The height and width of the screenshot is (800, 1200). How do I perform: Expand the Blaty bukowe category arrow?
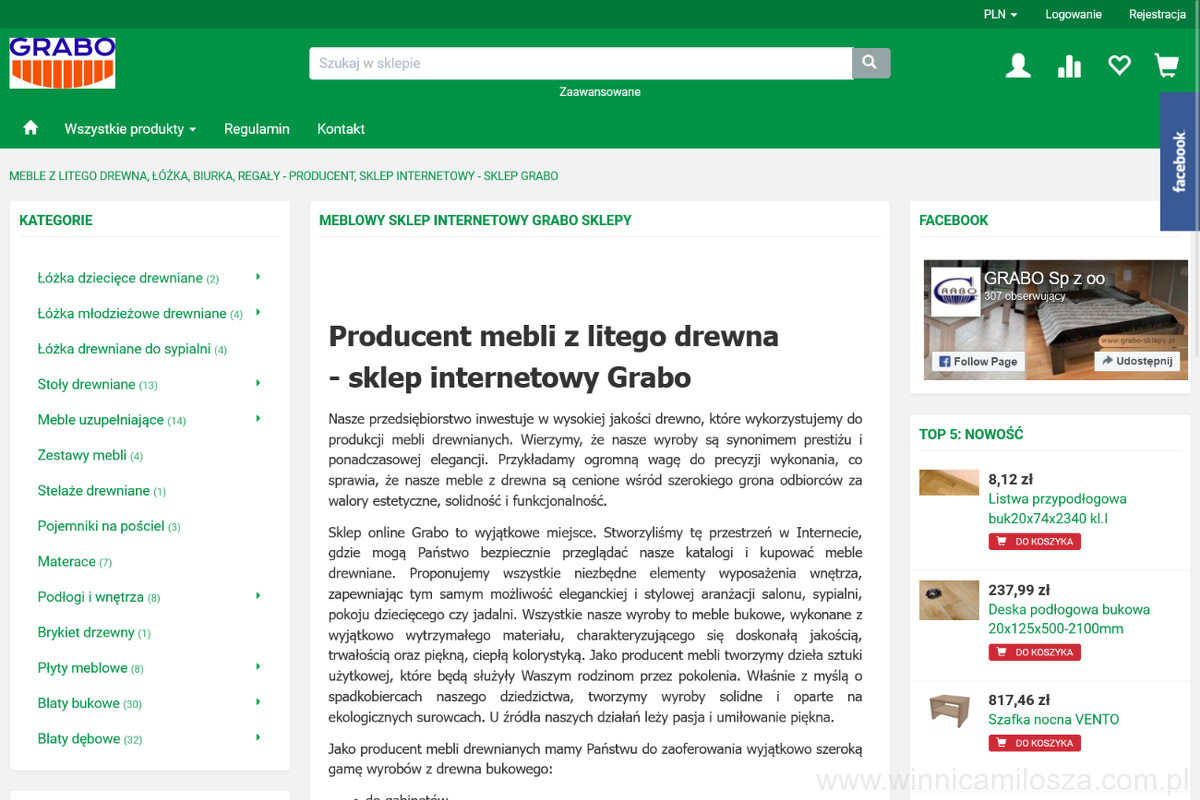[x=258, y=702]
